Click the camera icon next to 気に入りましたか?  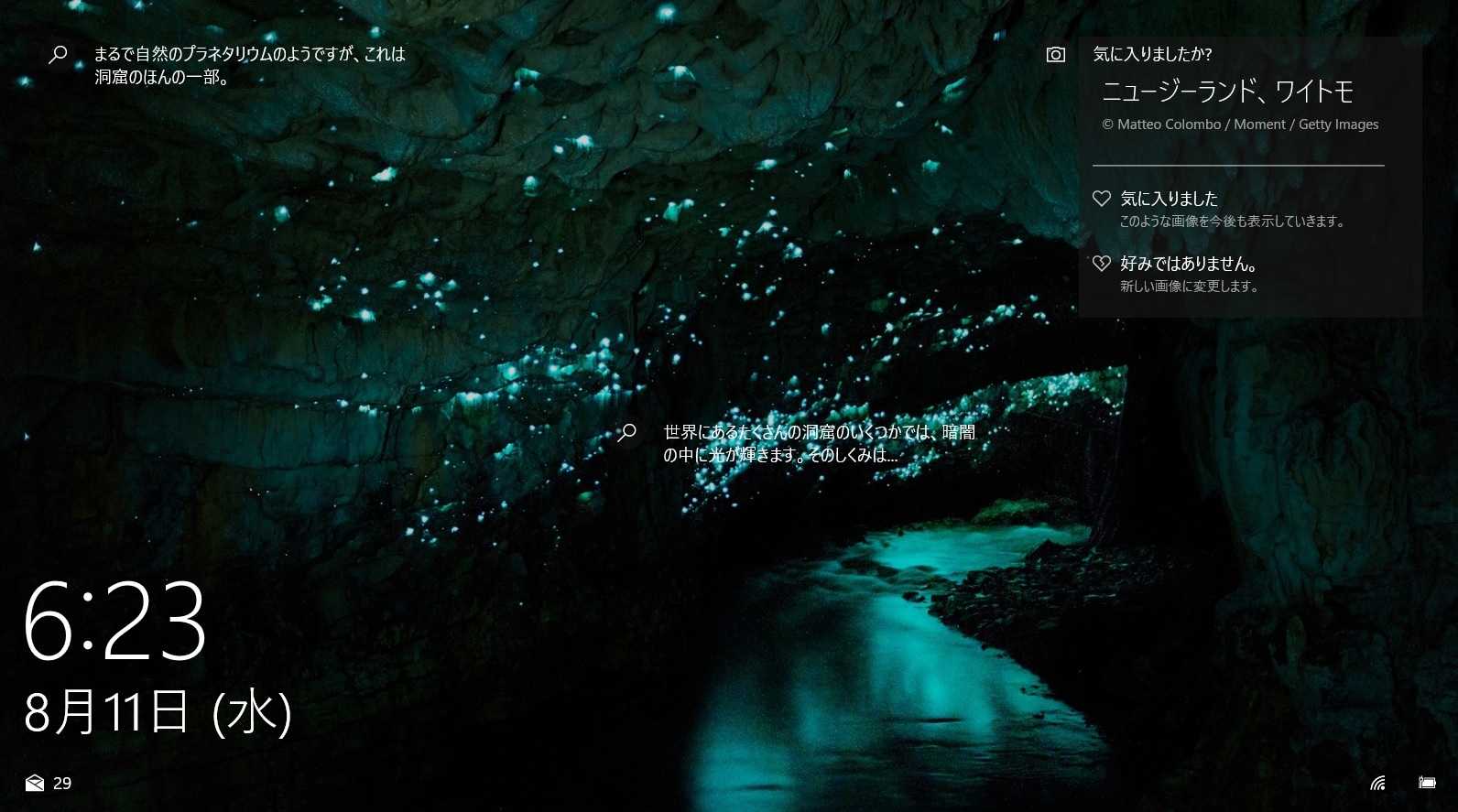[1055, 55]
